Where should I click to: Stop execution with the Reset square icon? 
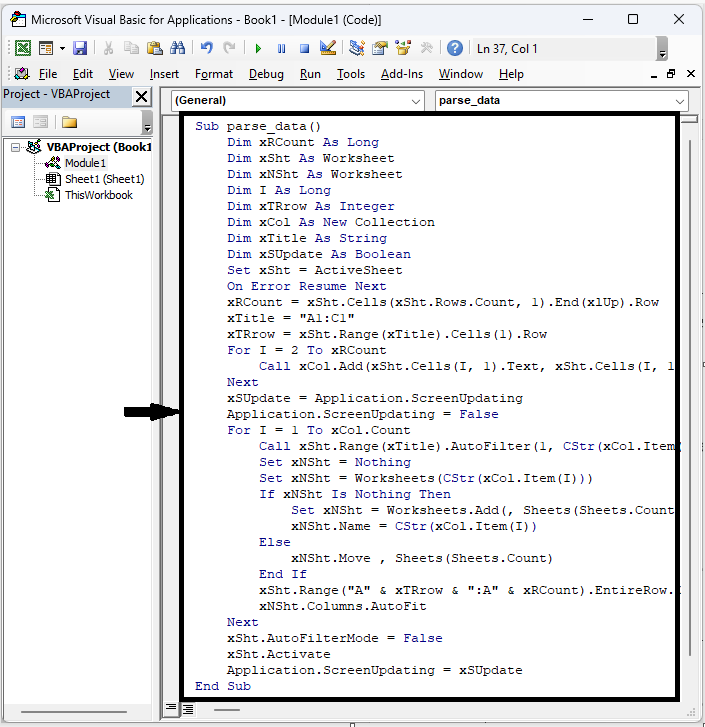(304, 48)
